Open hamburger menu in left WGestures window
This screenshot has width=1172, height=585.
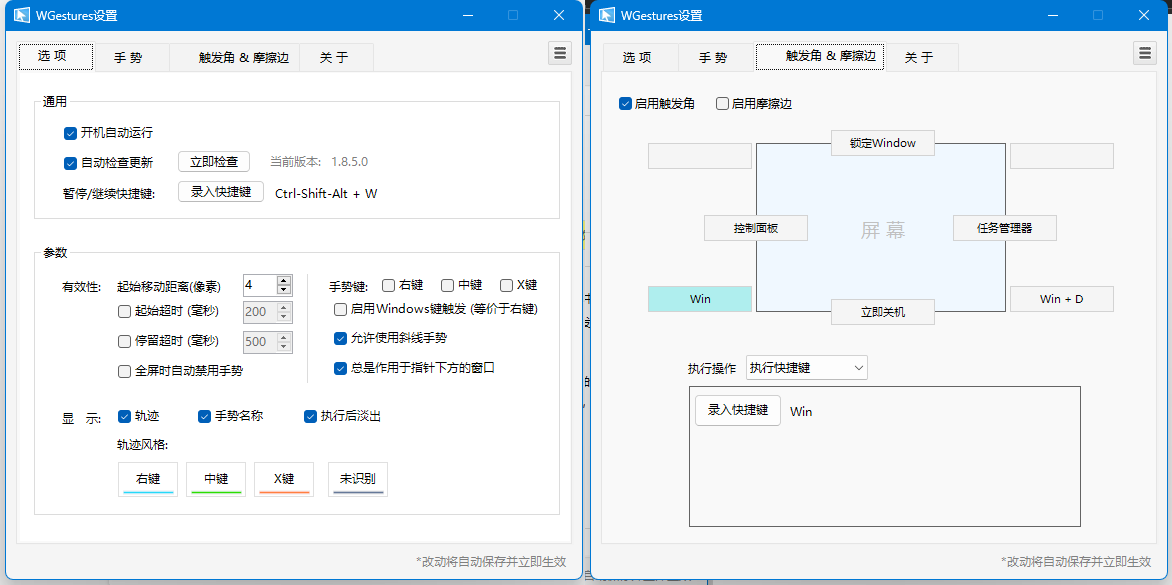tap(559, 54)
